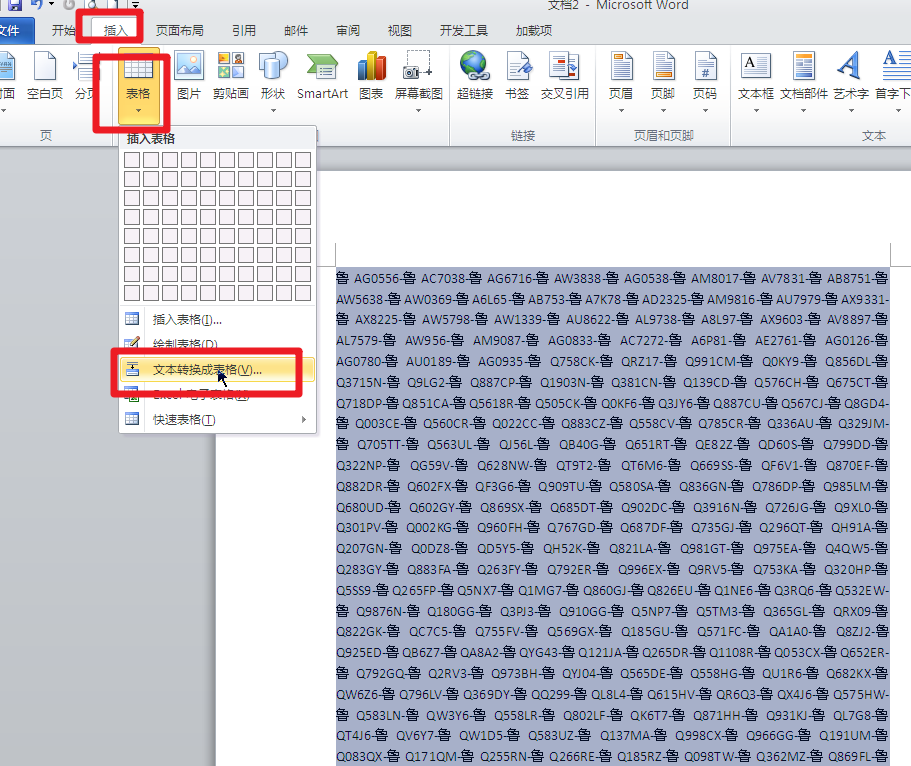Insert a 空白页 blank page

pos(45,76)
